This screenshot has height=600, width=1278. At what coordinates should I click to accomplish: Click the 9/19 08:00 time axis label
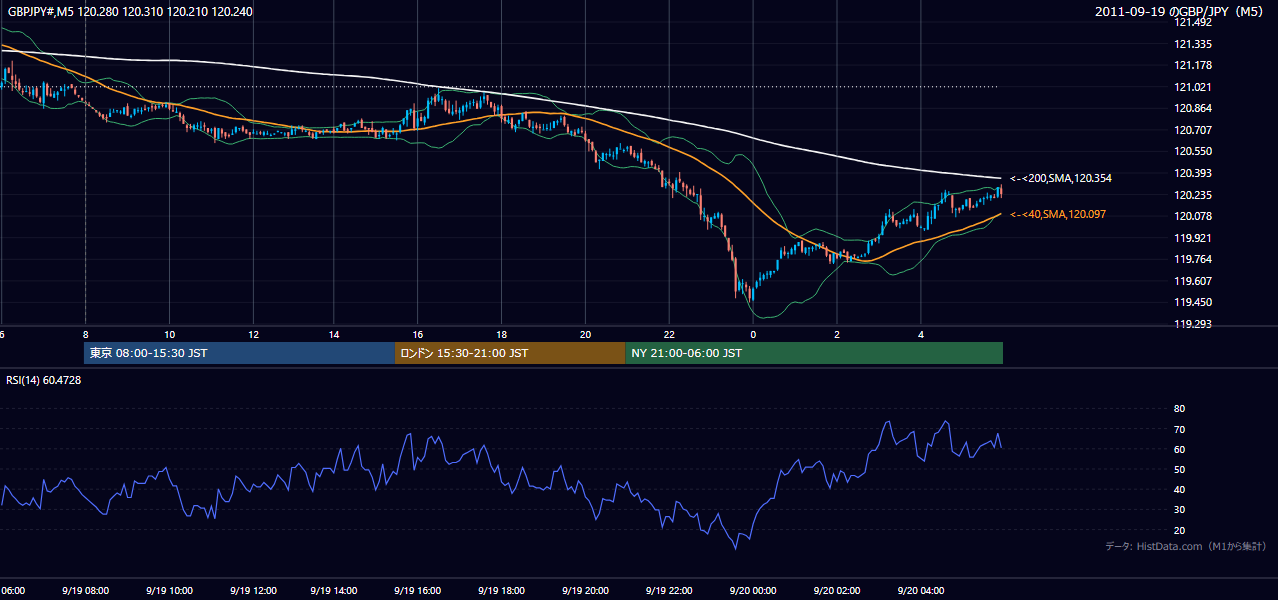point(85,591)
